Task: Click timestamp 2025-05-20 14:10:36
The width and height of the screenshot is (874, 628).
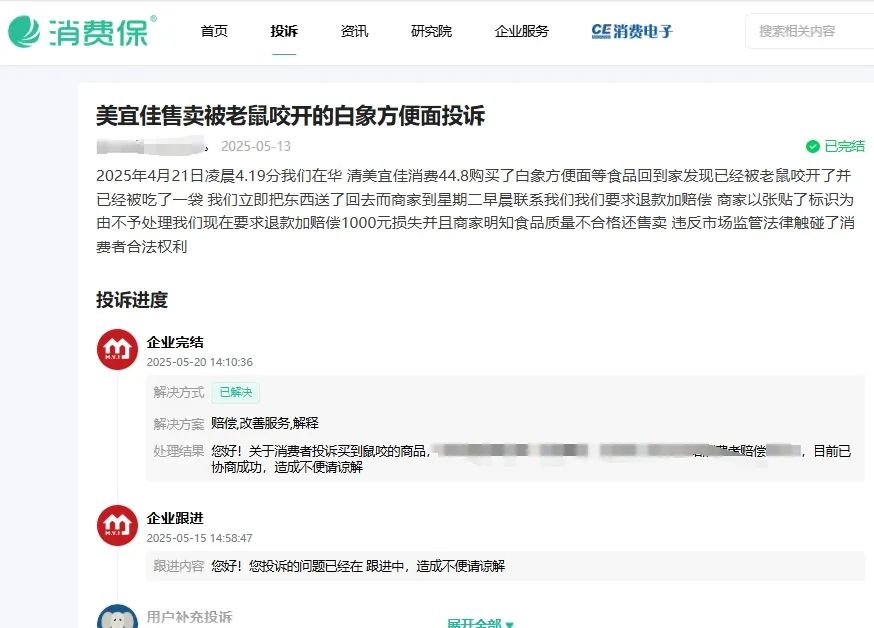Action: (x=200, y=362)
